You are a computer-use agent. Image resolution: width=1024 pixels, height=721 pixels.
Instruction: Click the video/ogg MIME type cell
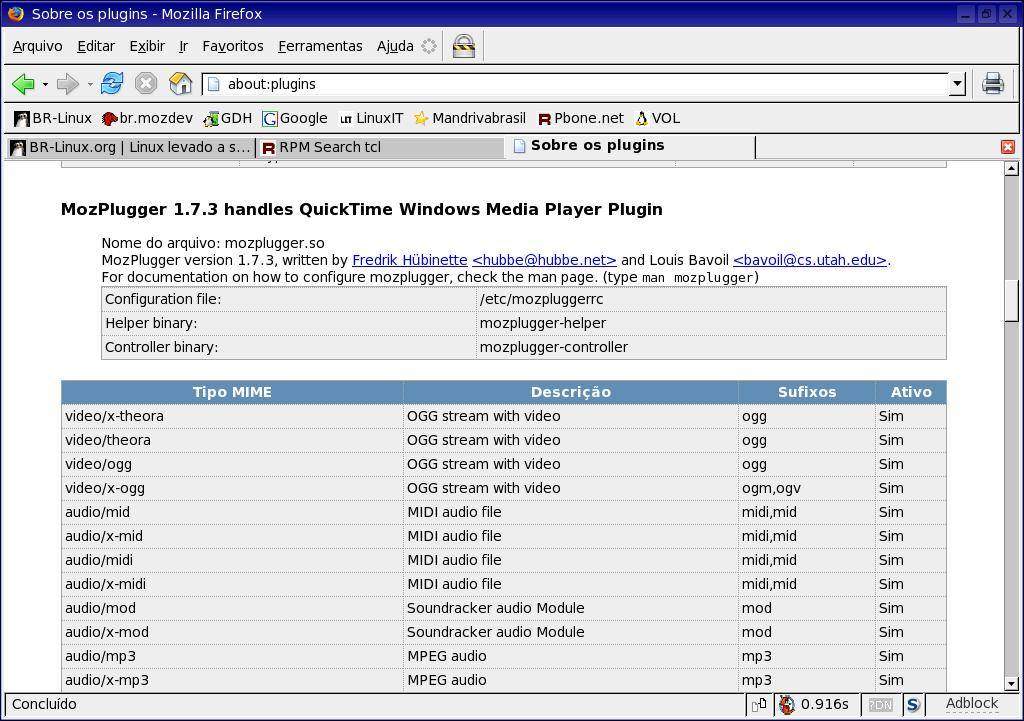pyautogui.click(x=232, y=464)
